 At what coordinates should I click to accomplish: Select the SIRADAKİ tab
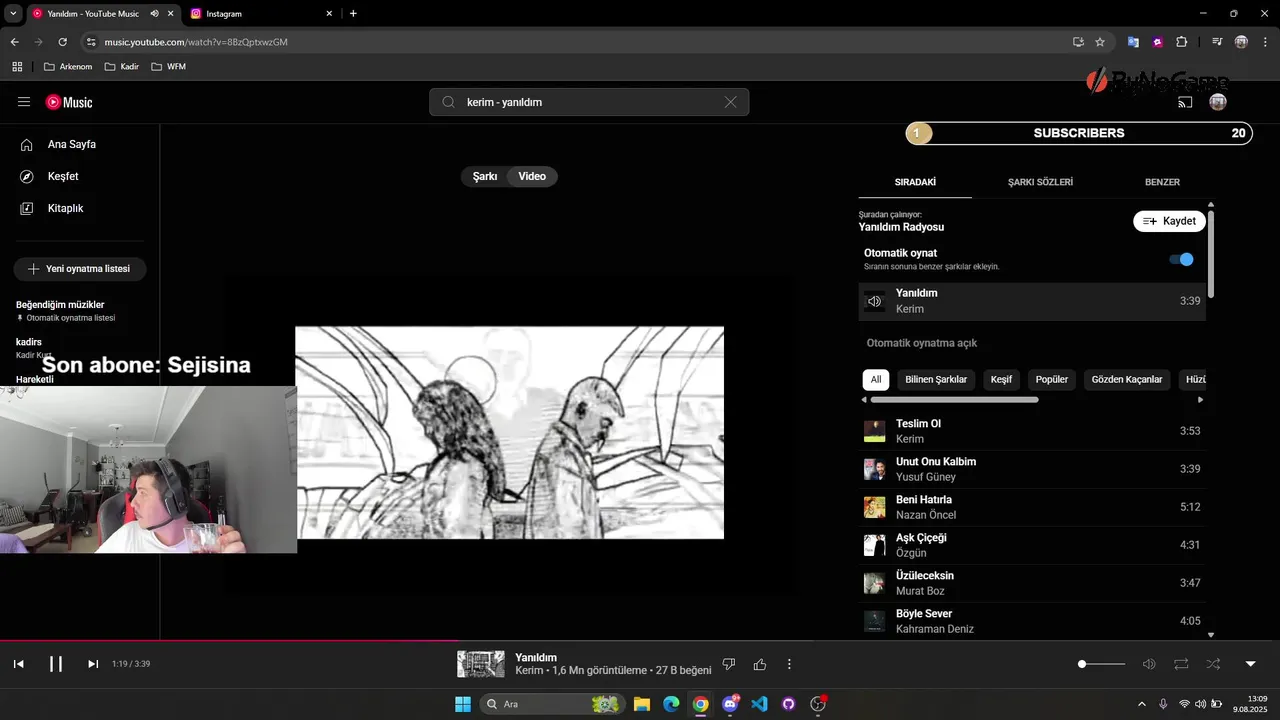tap(915, 182)
